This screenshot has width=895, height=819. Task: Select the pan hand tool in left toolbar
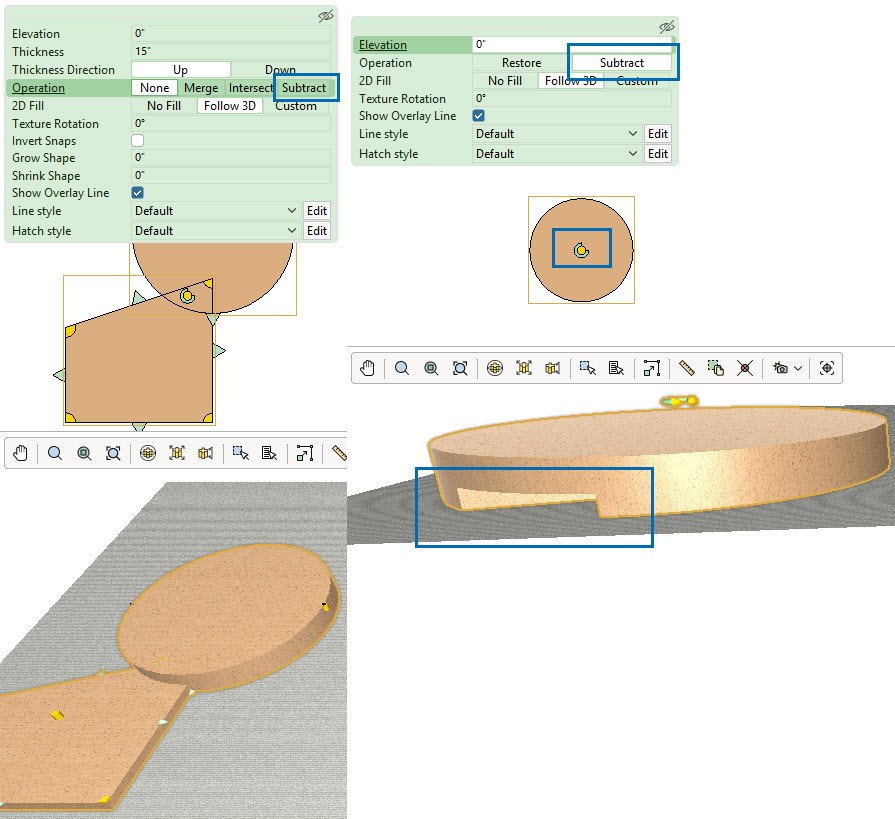click(x=21, y=454)
